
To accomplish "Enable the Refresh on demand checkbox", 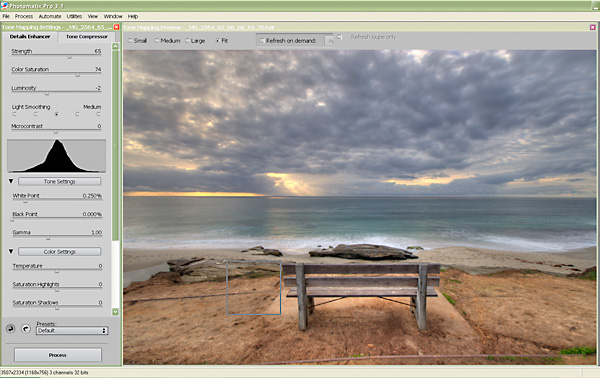I will 262,41.
